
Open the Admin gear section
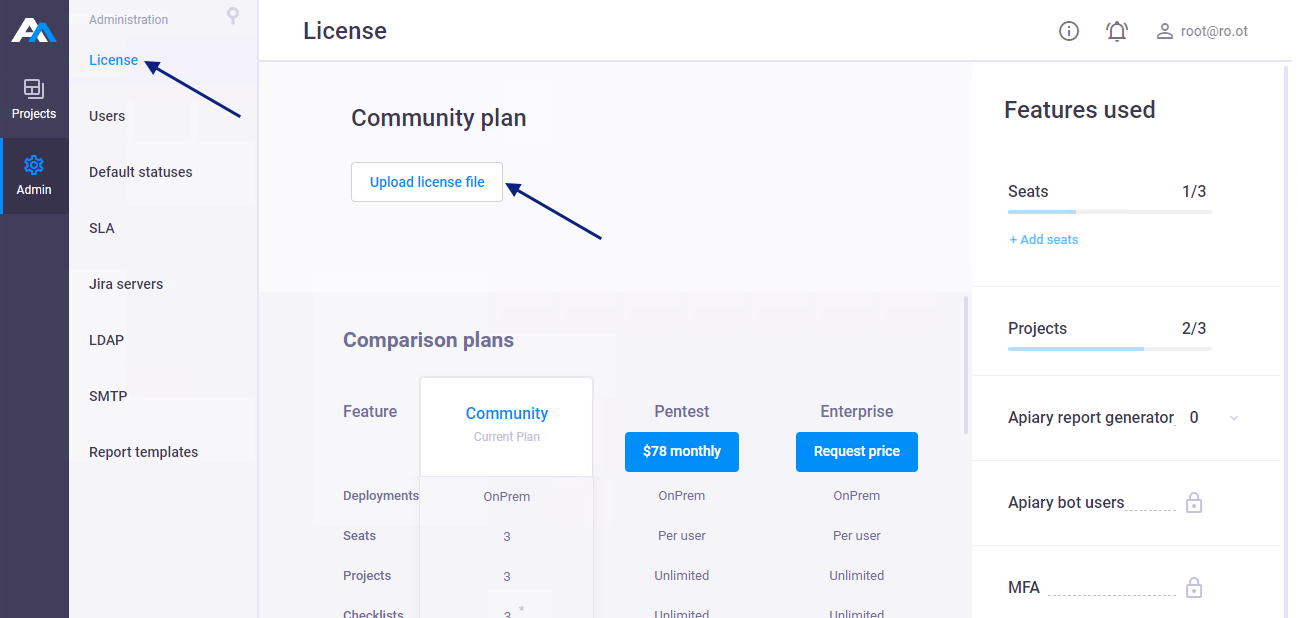click(x=34, y=175)
